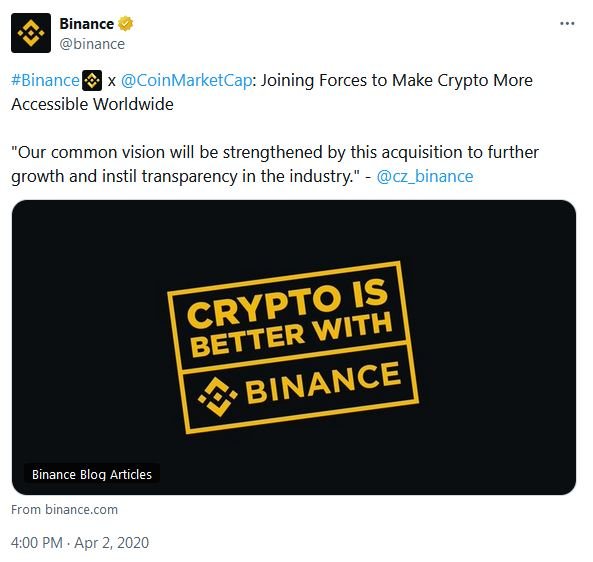This screenshot has width=593, height=562.
Task: Open the @binance handle below the name
Action: (x=92, y=44)
